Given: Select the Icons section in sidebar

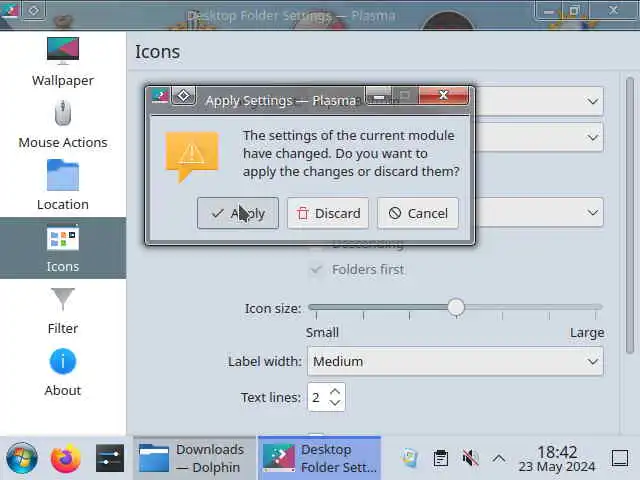Looking at the screenshot, I should coord(63,248).
